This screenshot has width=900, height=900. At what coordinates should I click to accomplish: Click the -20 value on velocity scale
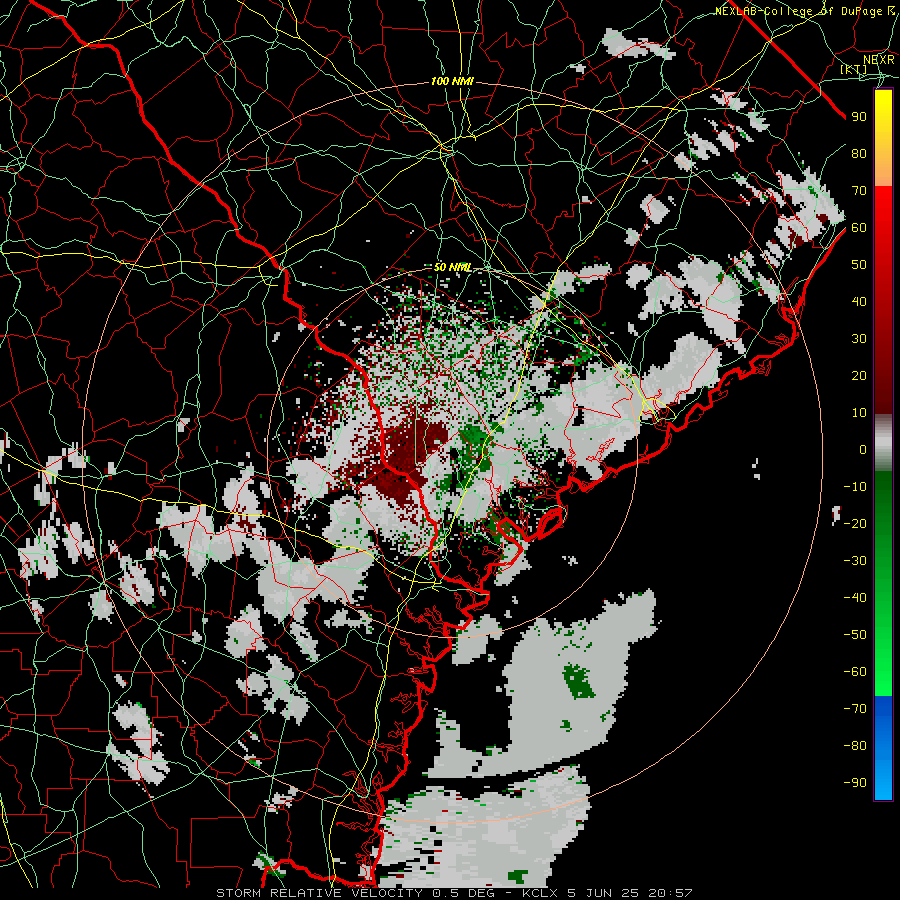tap(855, 523)
